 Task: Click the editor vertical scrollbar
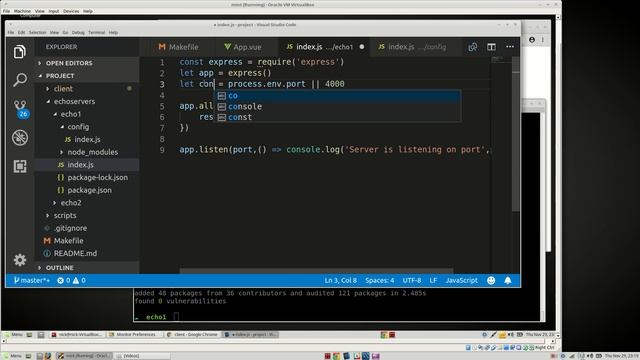[x=516, y=135]
